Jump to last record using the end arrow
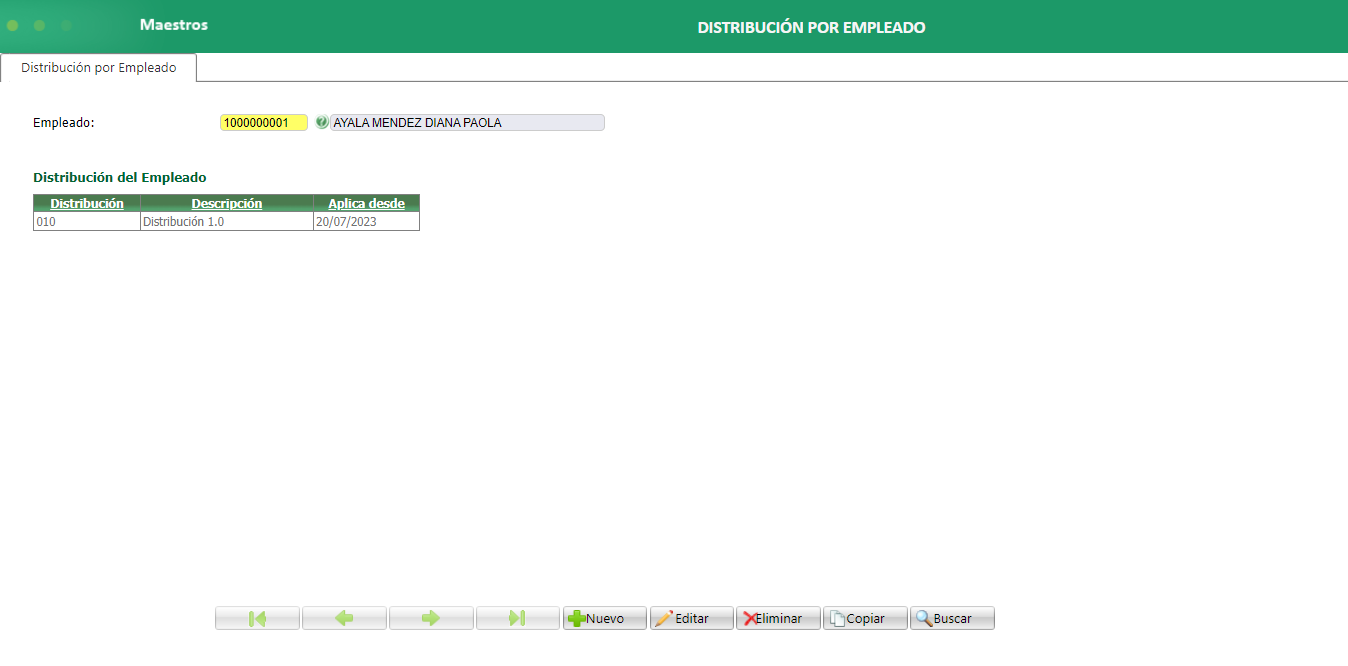1348x666 pixels. pos(518,617)
